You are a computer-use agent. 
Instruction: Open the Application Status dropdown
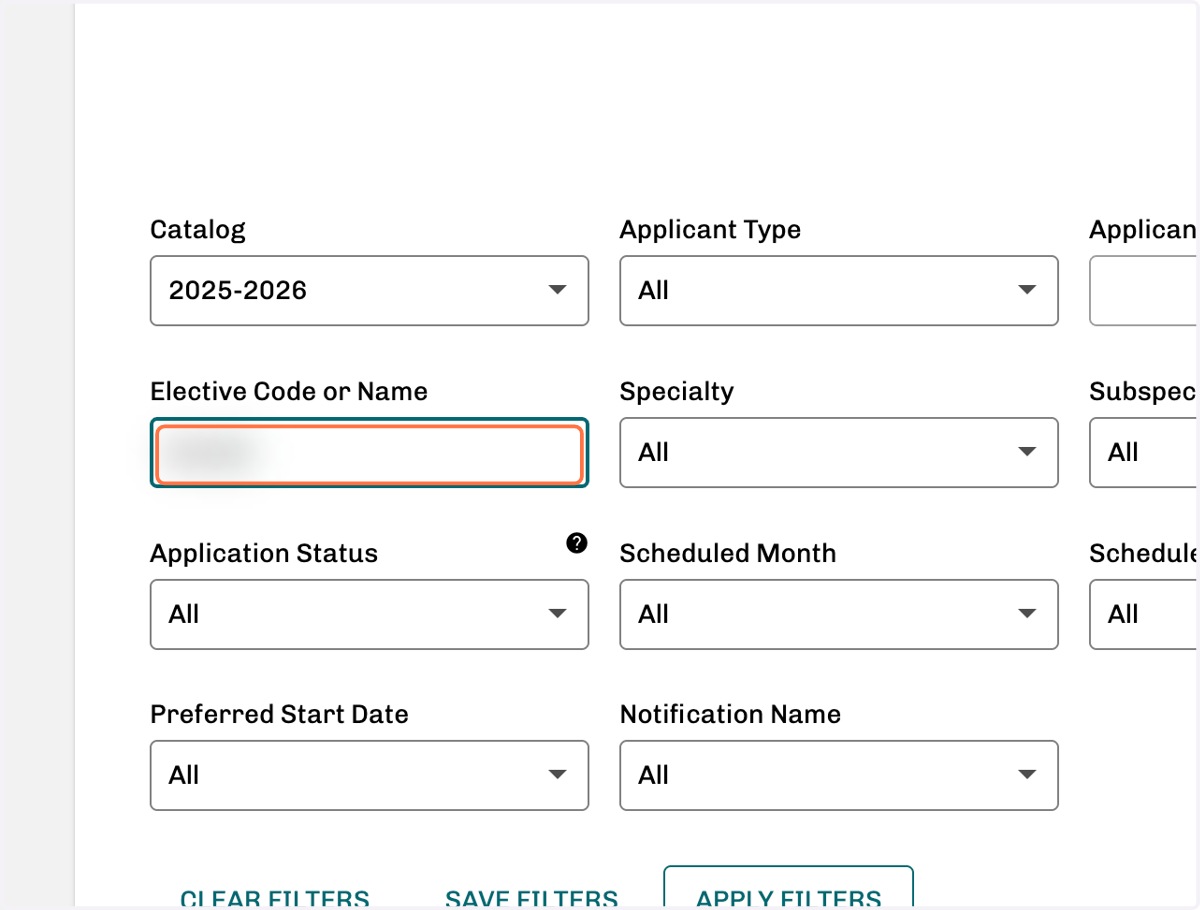(369, 614)
